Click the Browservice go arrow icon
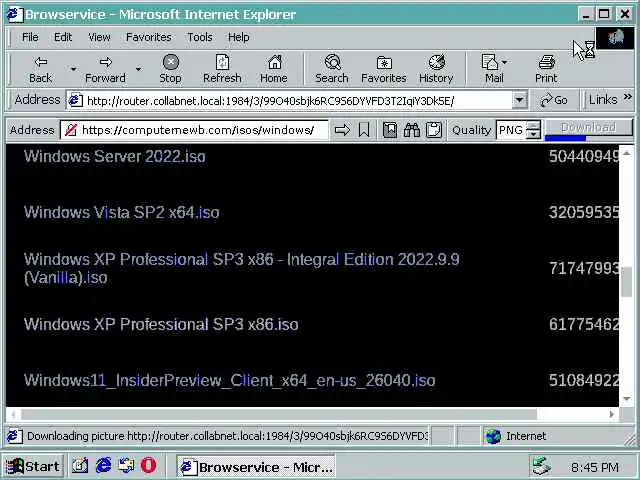Viewport: 640px width, 480px height. point(342,130)
